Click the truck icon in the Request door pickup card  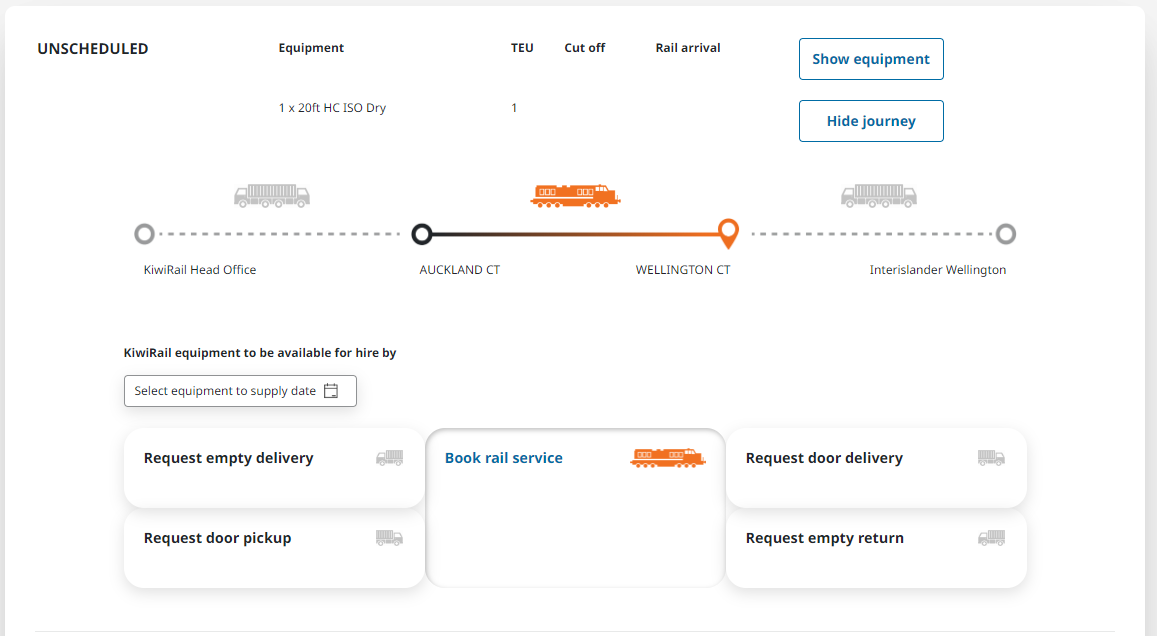(x=389, y=538)
